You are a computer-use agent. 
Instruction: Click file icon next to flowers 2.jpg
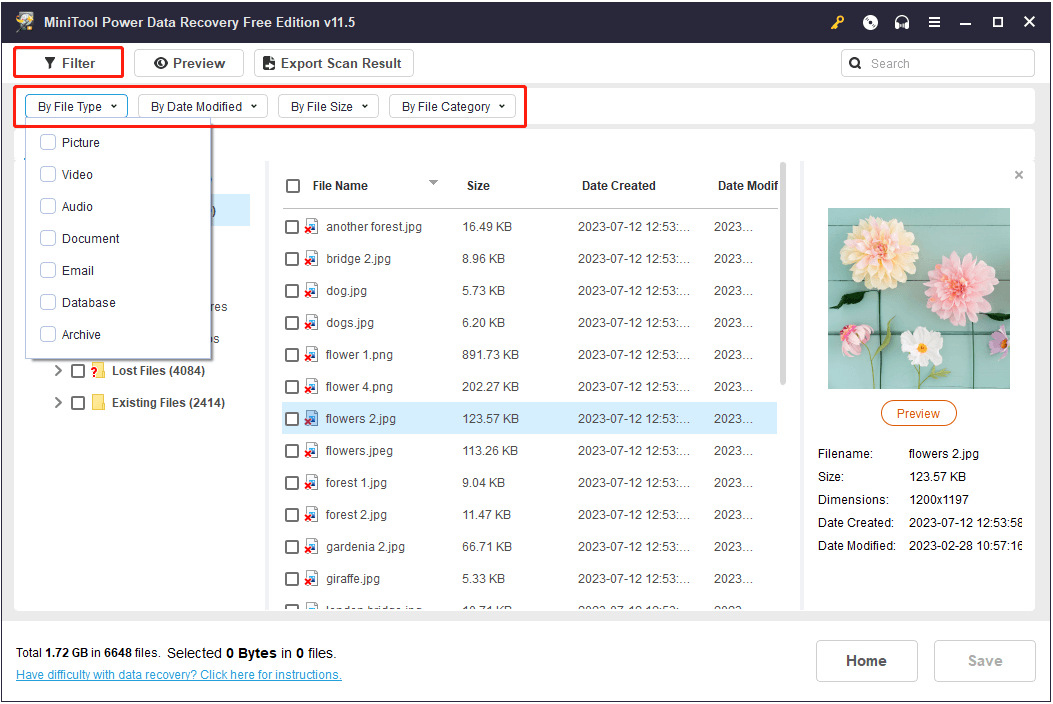point(311,419)
